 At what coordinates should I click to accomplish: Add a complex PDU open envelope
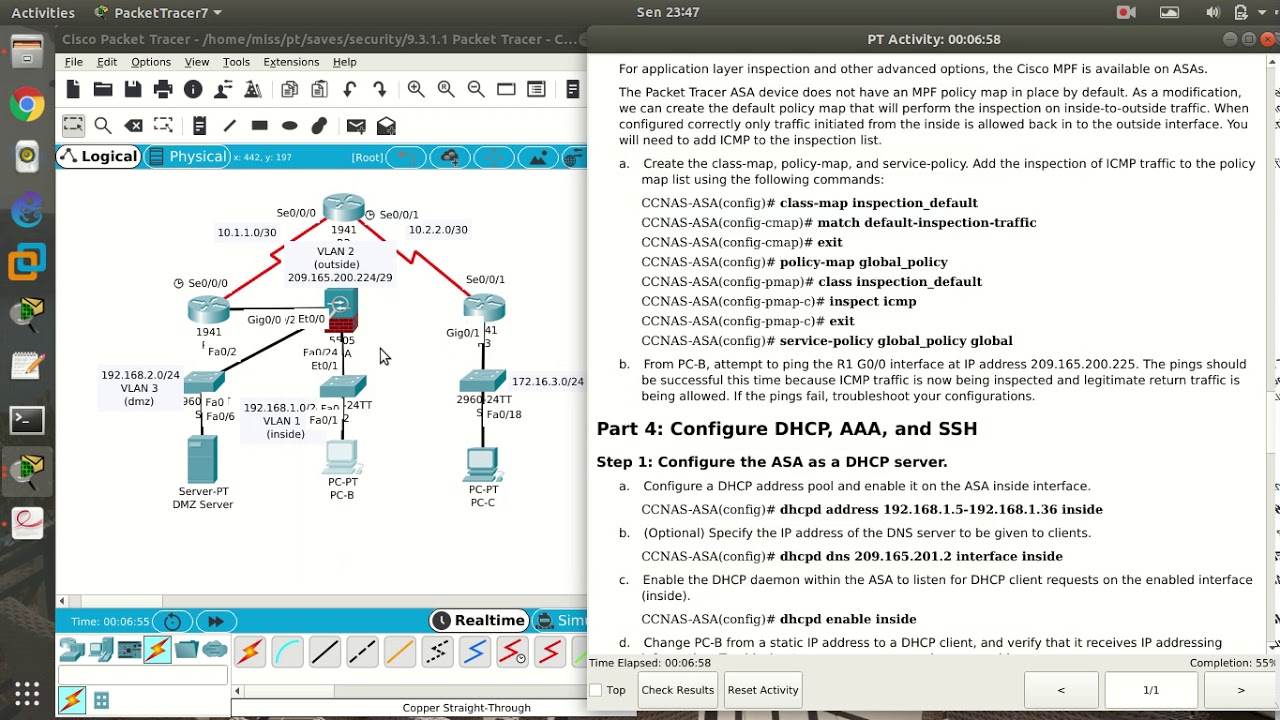pos(386,126)
